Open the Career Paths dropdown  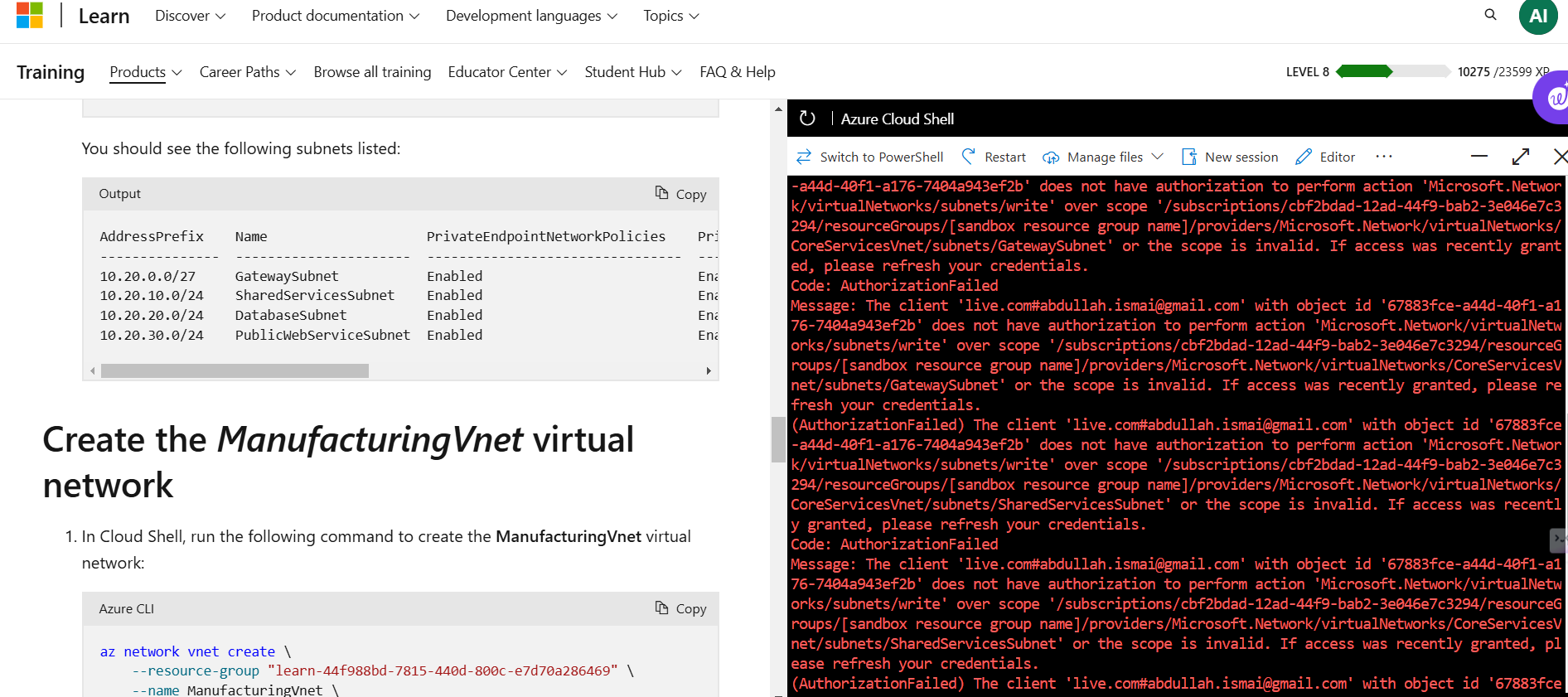pyautogui.click(x=248, y=72)
